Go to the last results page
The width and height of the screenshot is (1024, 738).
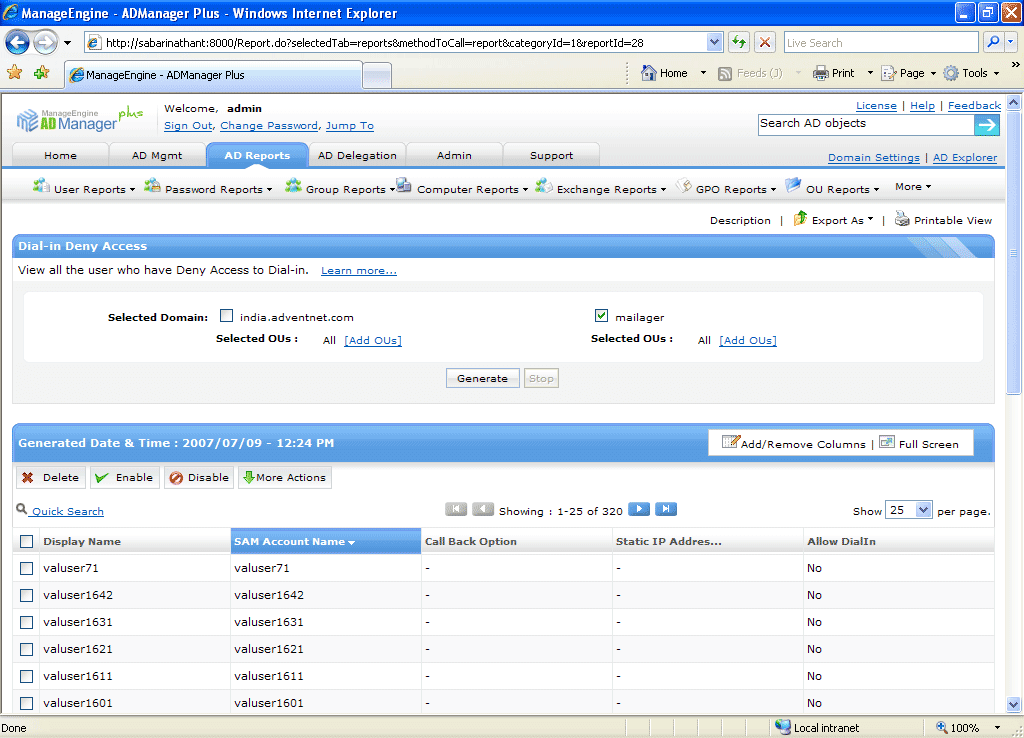click(665, 509)
